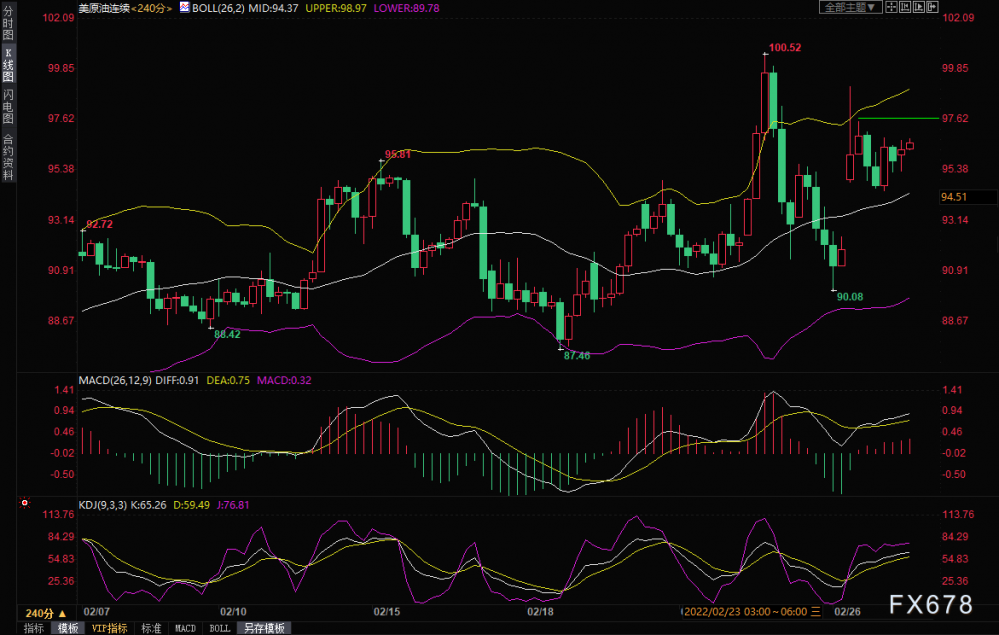
Task: Select the 模板 bottom tab
Action: click(68, 629)
